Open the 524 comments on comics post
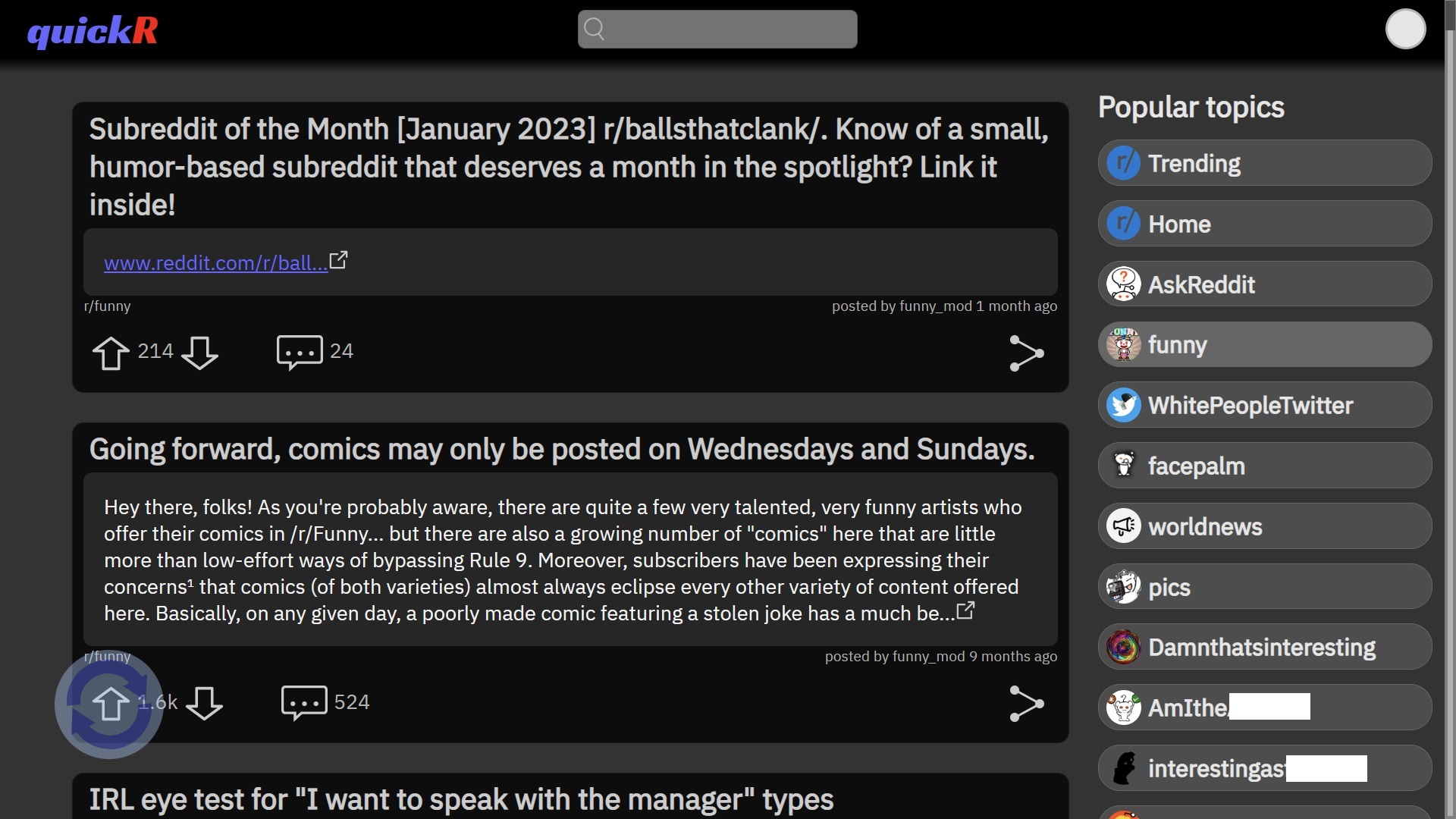1456x819 pixels. point(304,703)
